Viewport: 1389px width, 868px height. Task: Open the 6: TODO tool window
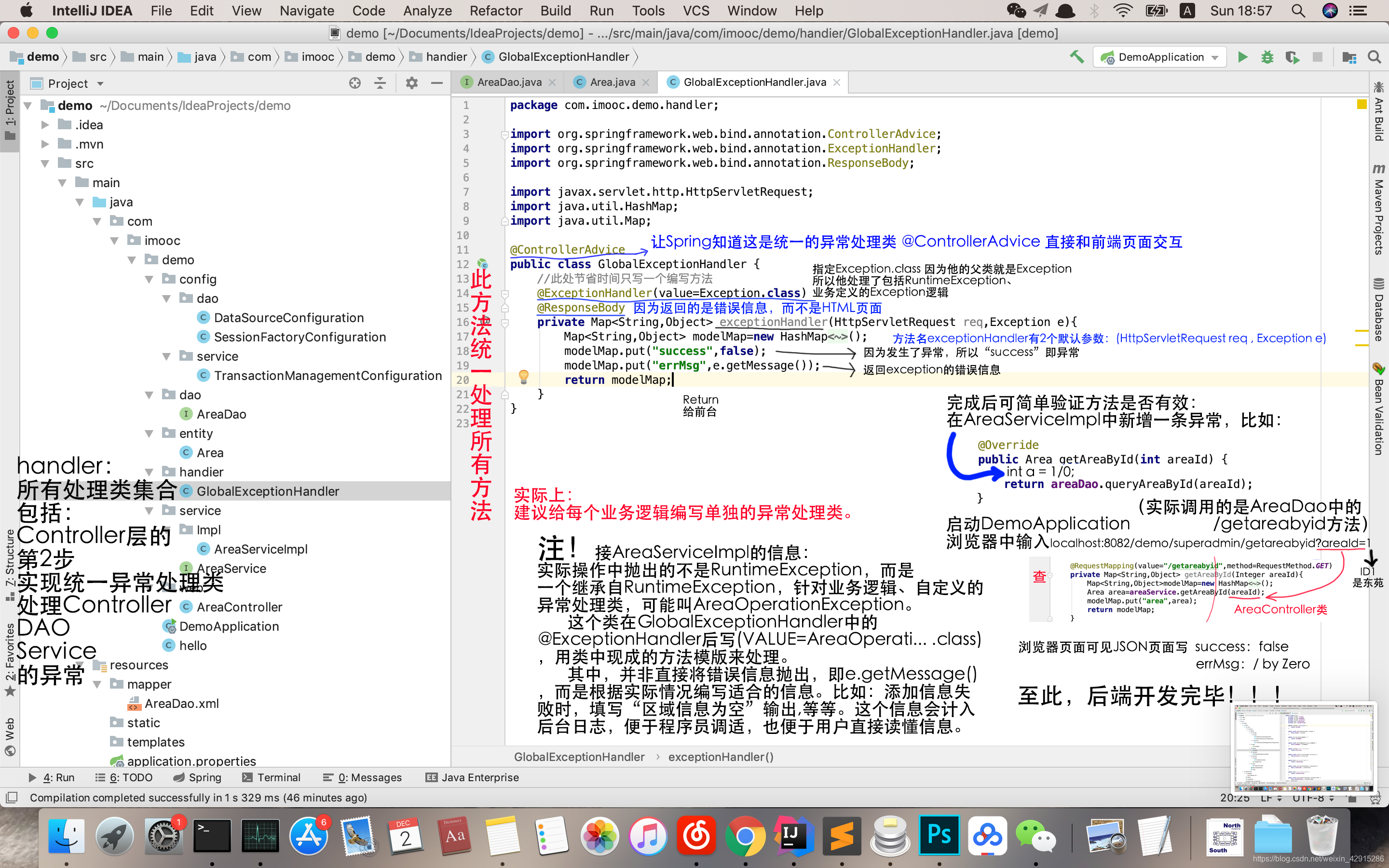[123, 777]
